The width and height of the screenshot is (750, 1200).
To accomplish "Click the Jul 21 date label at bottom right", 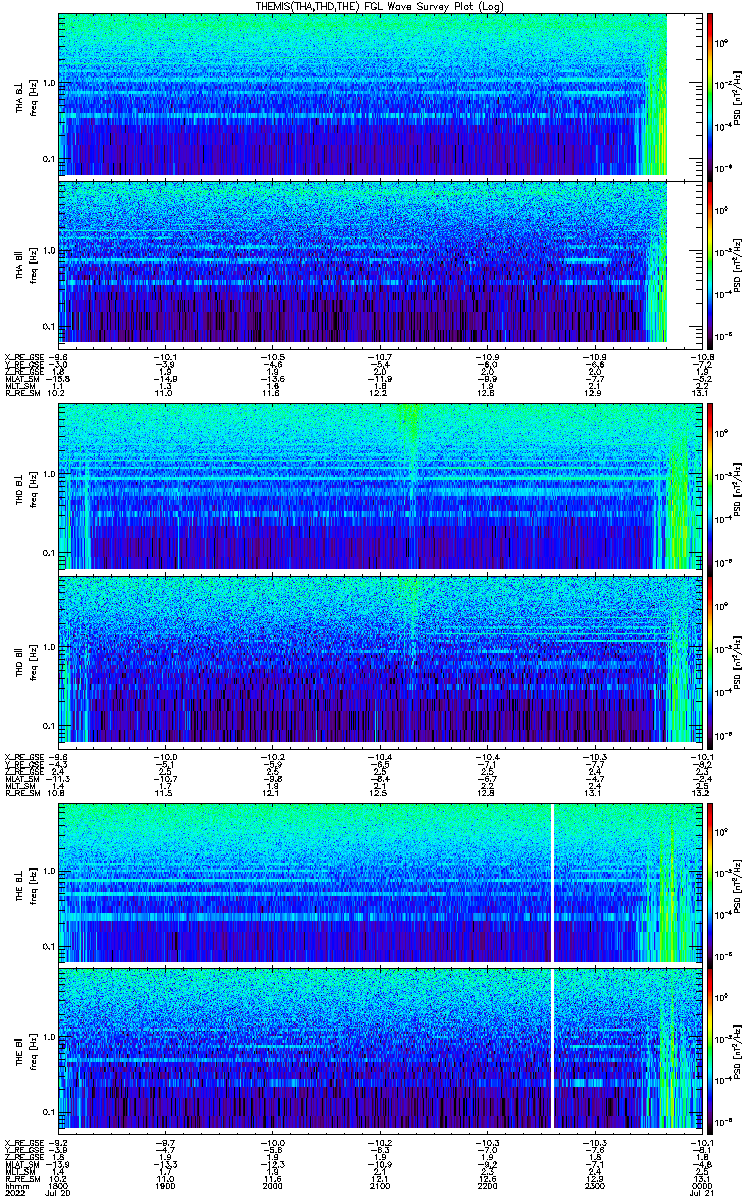I will 704,1193.
